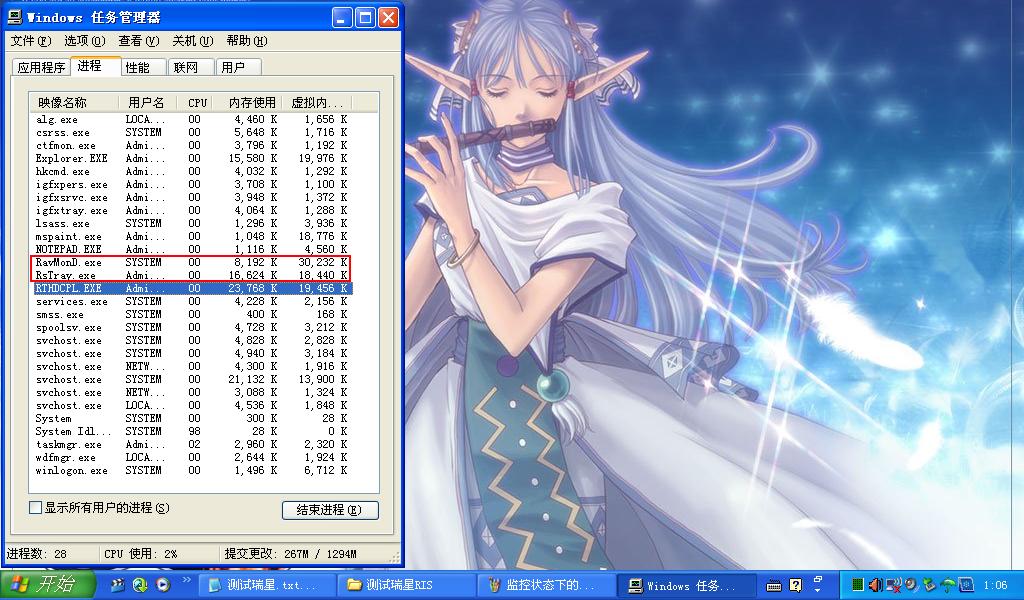Select the csrss.exe process row
This screenshot has height=600, width=1024.
pos(193,133)
